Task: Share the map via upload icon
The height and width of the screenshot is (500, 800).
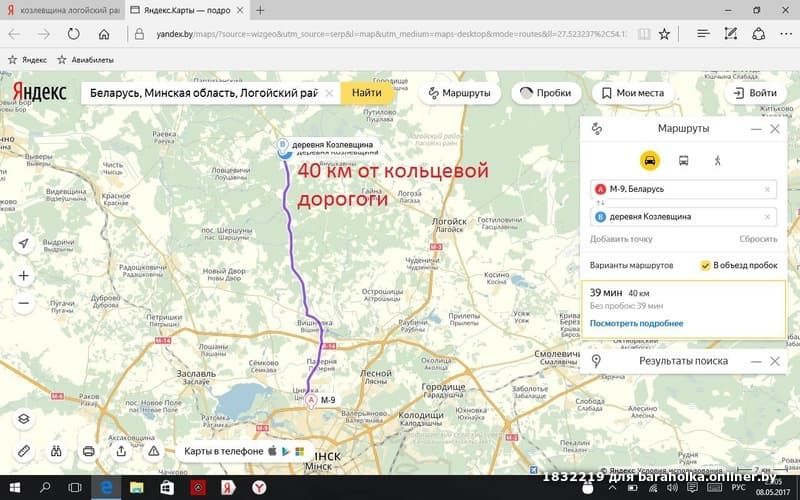Action: pyautogui.click(x=121, y=451)
